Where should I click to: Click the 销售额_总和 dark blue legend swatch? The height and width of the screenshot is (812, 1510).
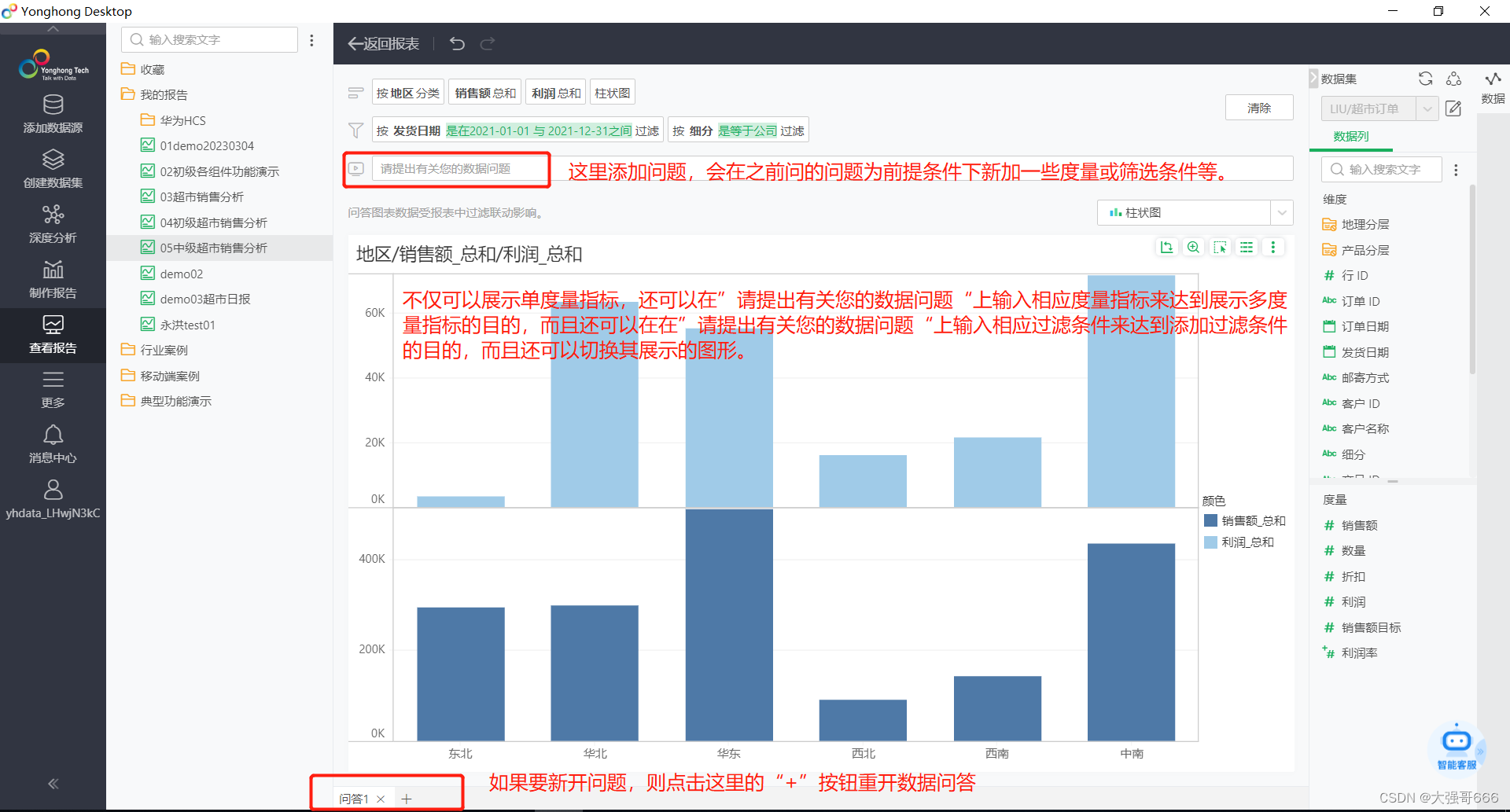pos(1211,520)
